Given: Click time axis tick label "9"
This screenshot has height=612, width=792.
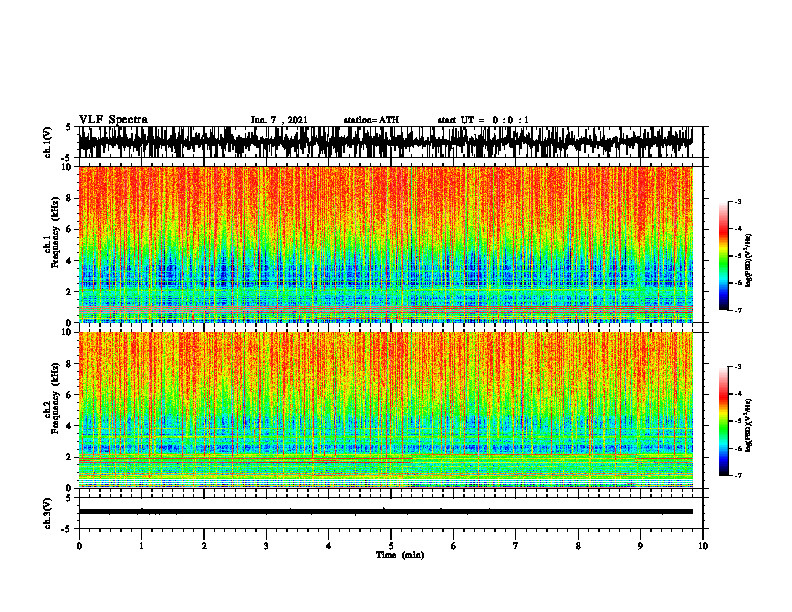Looking at the screenshot, I should tap(640, 546).
